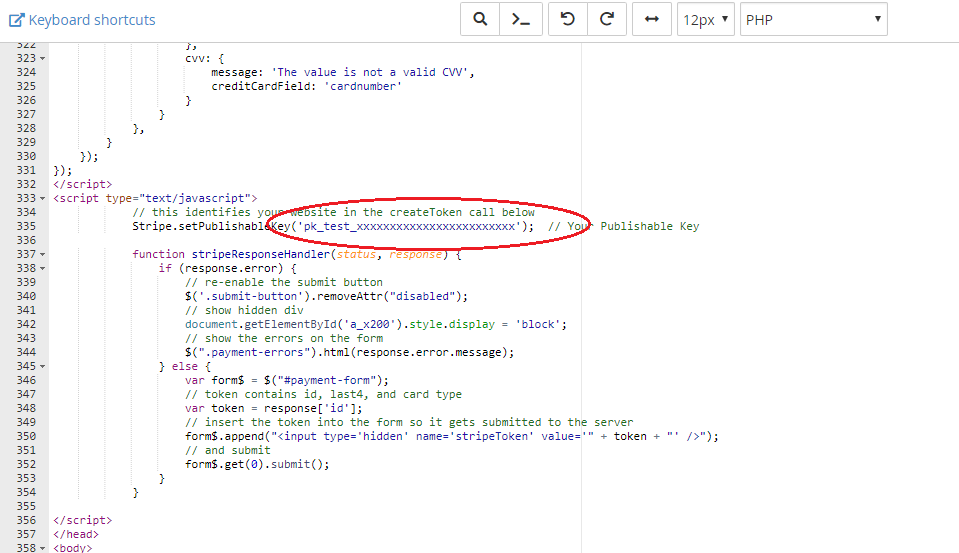Click the closing '</head>' tag

76,534
